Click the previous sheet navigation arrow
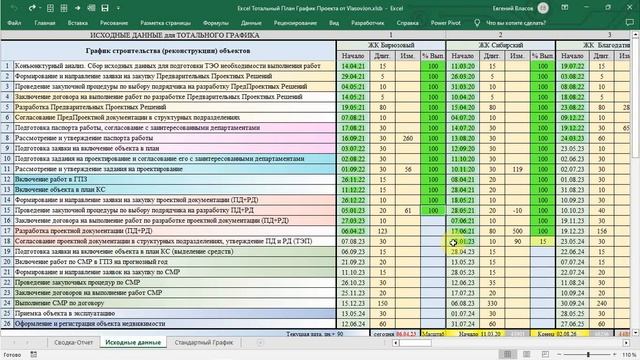 coord(14,342)
